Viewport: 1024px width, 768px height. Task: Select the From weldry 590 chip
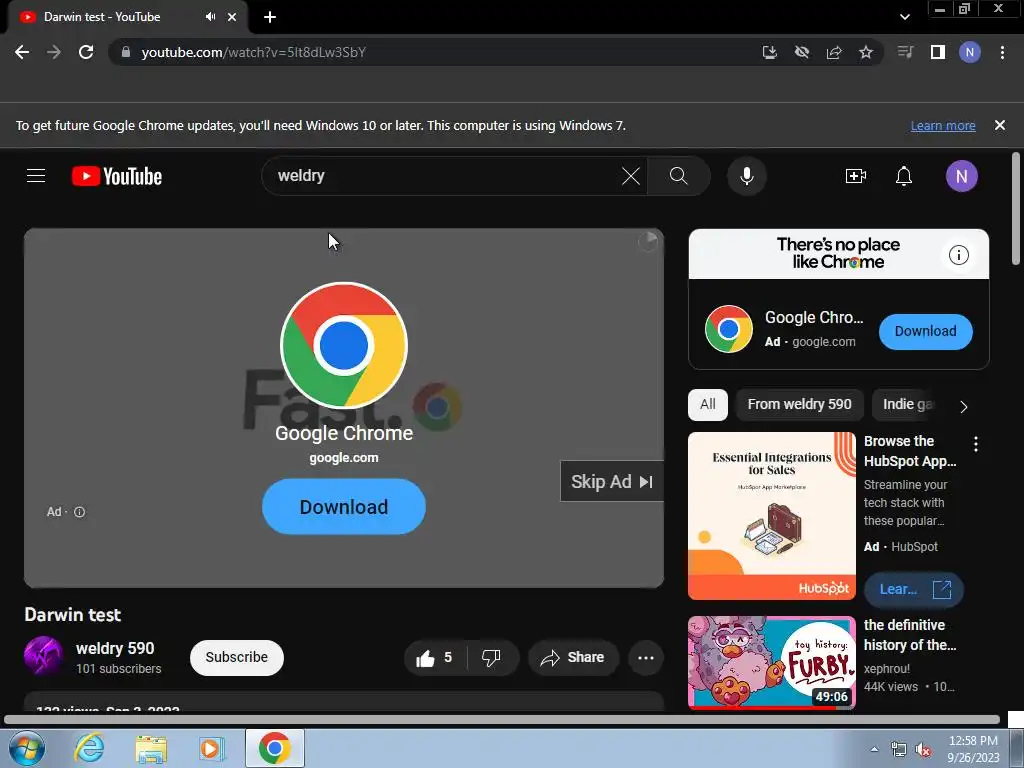coord(799,404)
